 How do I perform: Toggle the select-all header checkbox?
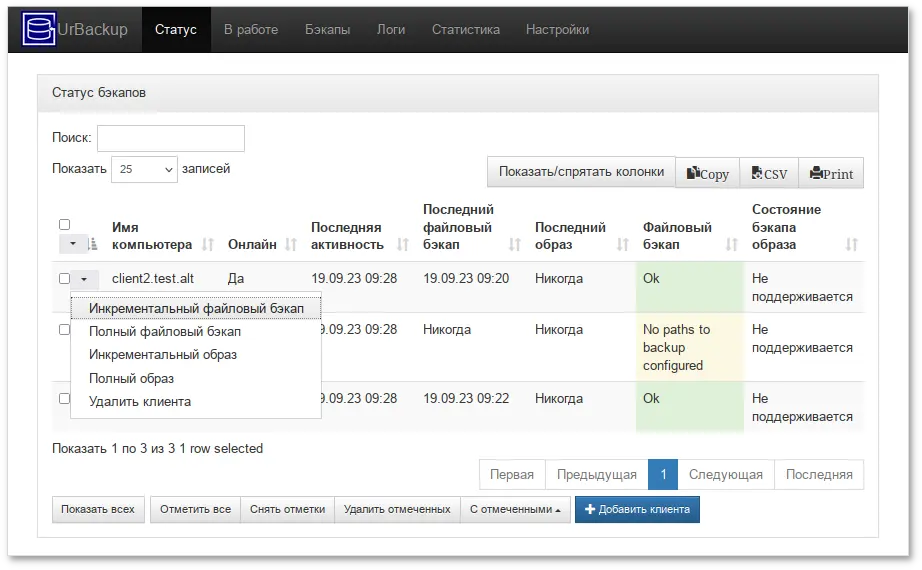(x=65, y=224)
